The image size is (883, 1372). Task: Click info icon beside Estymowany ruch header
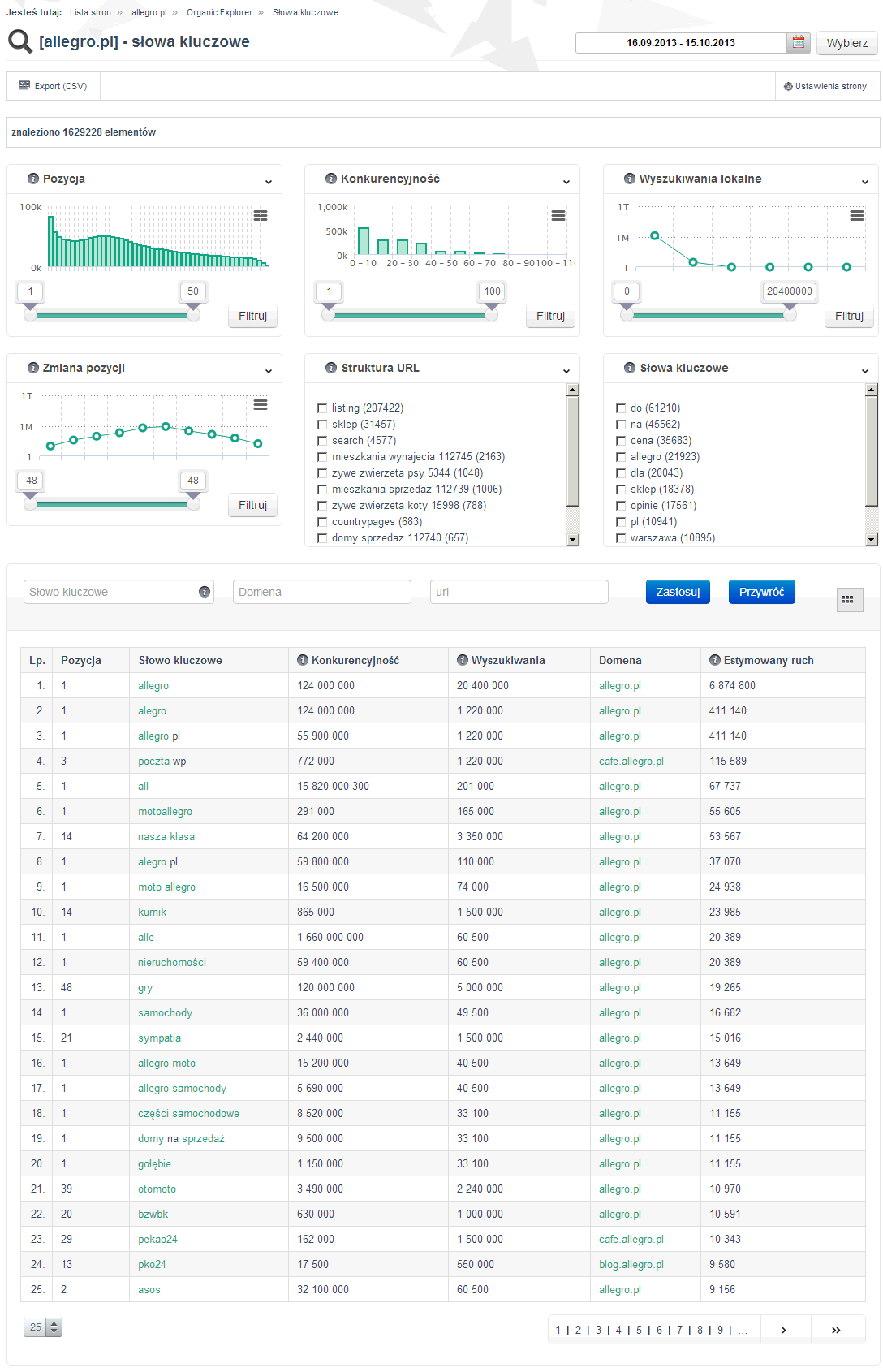click(715, 660)
